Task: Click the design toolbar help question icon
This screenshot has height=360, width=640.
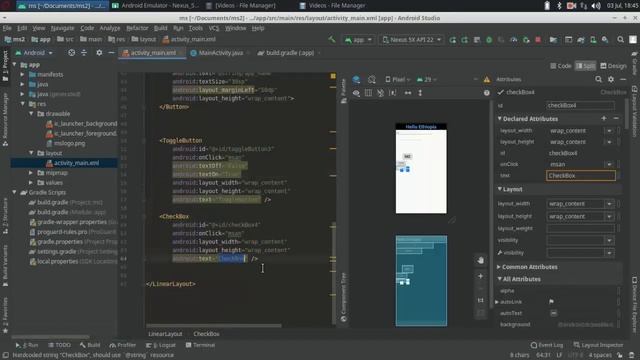Action: point(487,93)
